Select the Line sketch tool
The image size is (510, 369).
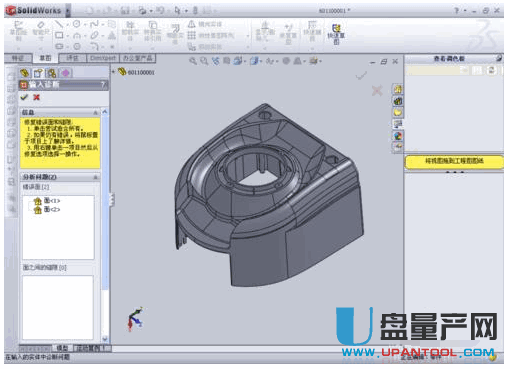(59, 24)
